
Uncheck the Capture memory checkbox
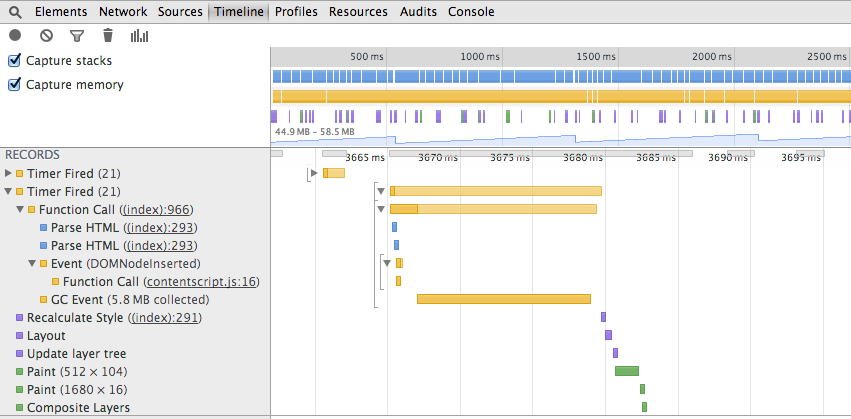14,85
